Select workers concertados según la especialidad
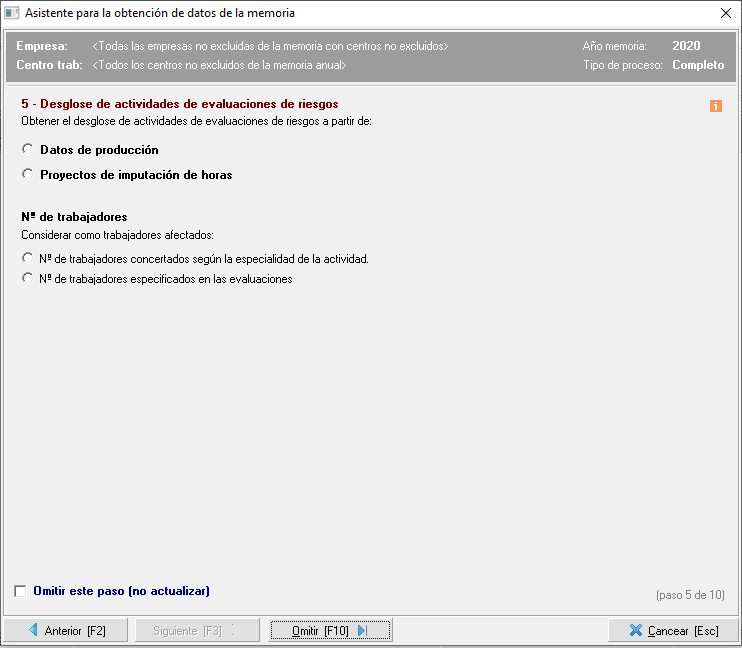 (28, 259)
